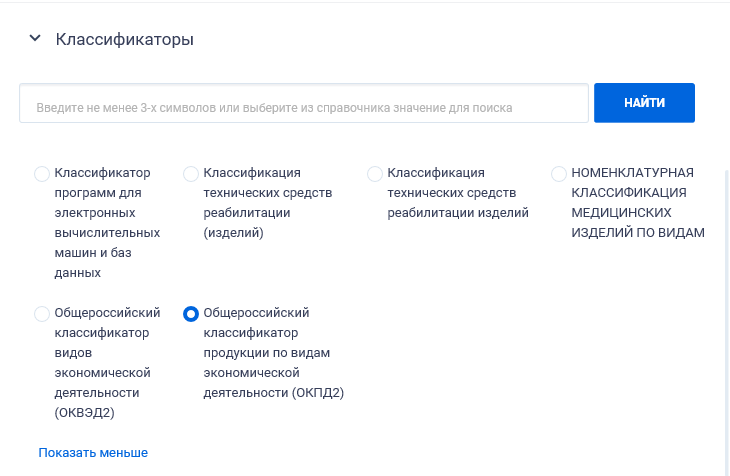Select radio 'Классификация технических средств реабилитации изделий'
This screenshot has height=476, width=730.
(x=375, y=174)
